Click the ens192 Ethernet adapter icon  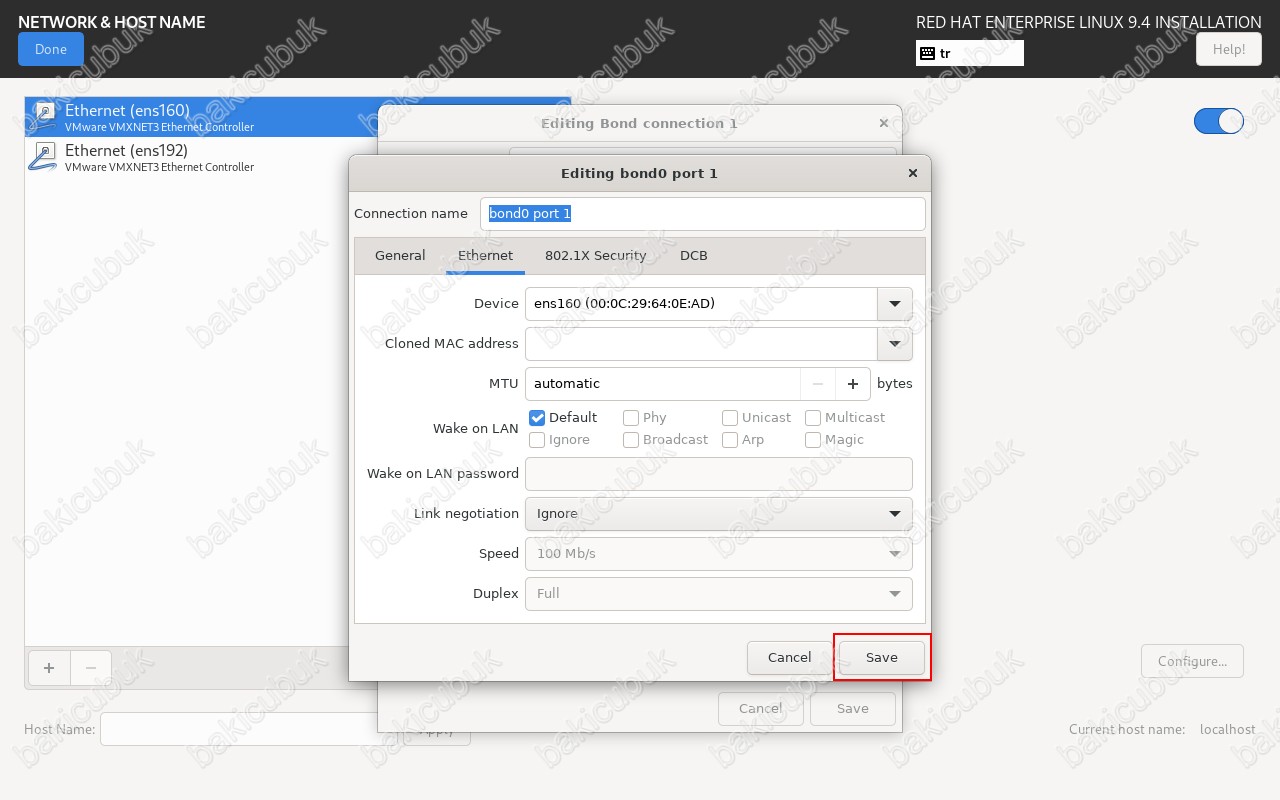[x=44, y=157]
